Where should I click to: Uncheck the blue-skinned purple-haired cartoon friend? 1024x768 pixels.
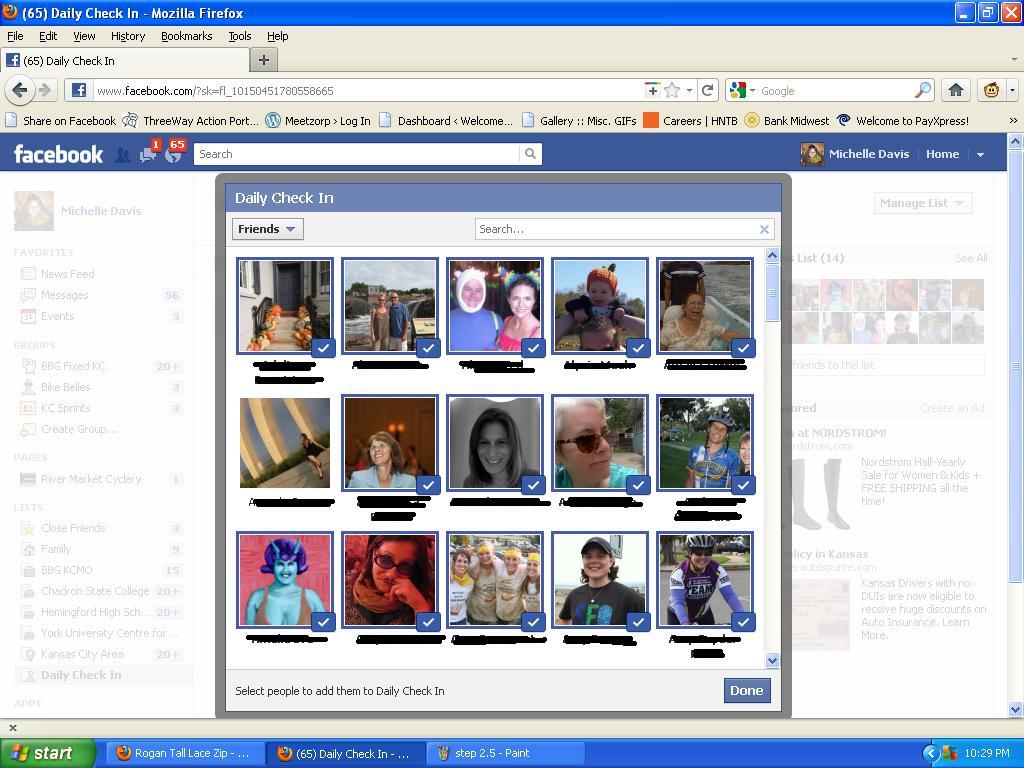[x=285, y=581]
